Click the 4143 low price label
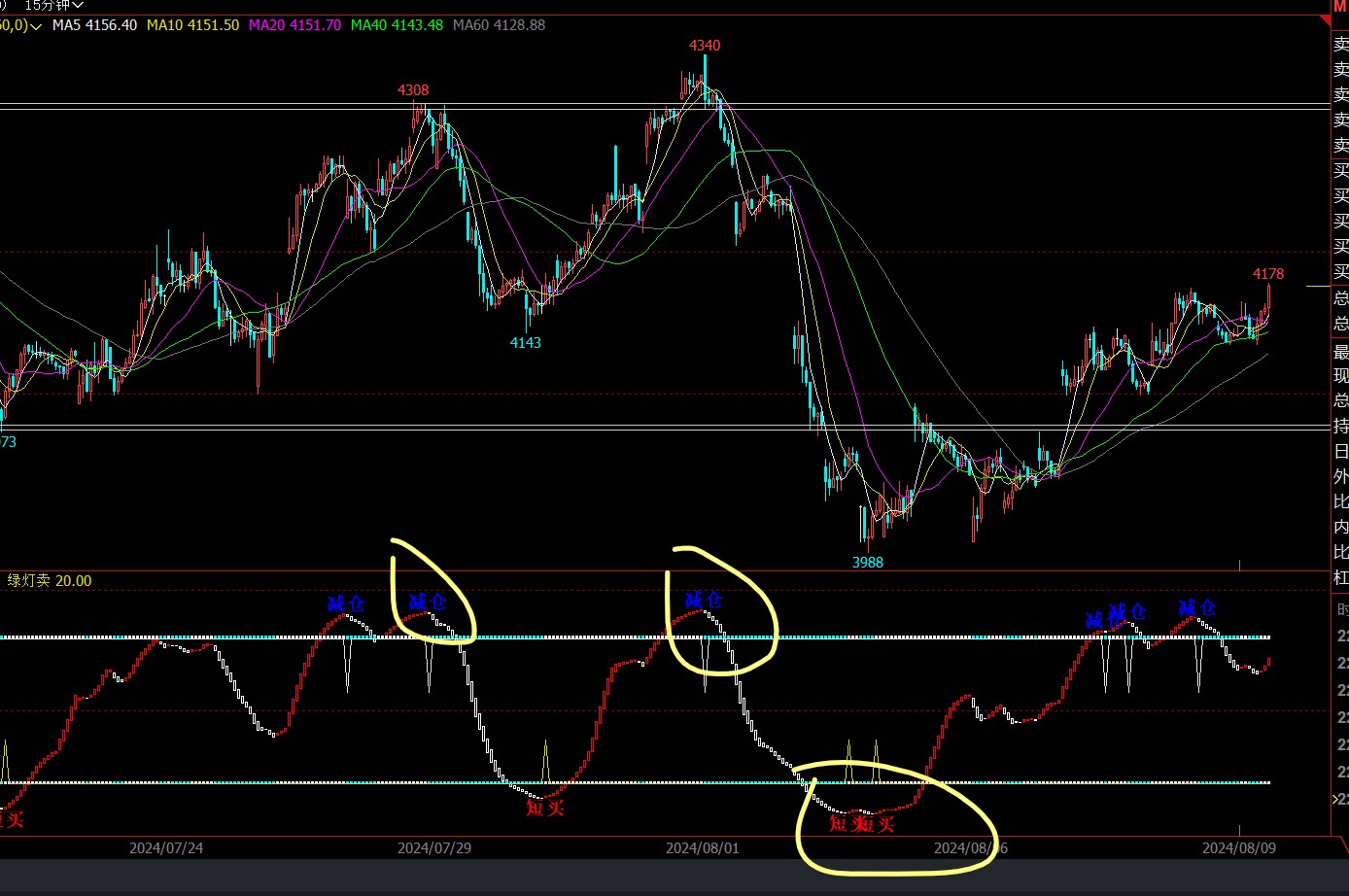 point(526,342)
